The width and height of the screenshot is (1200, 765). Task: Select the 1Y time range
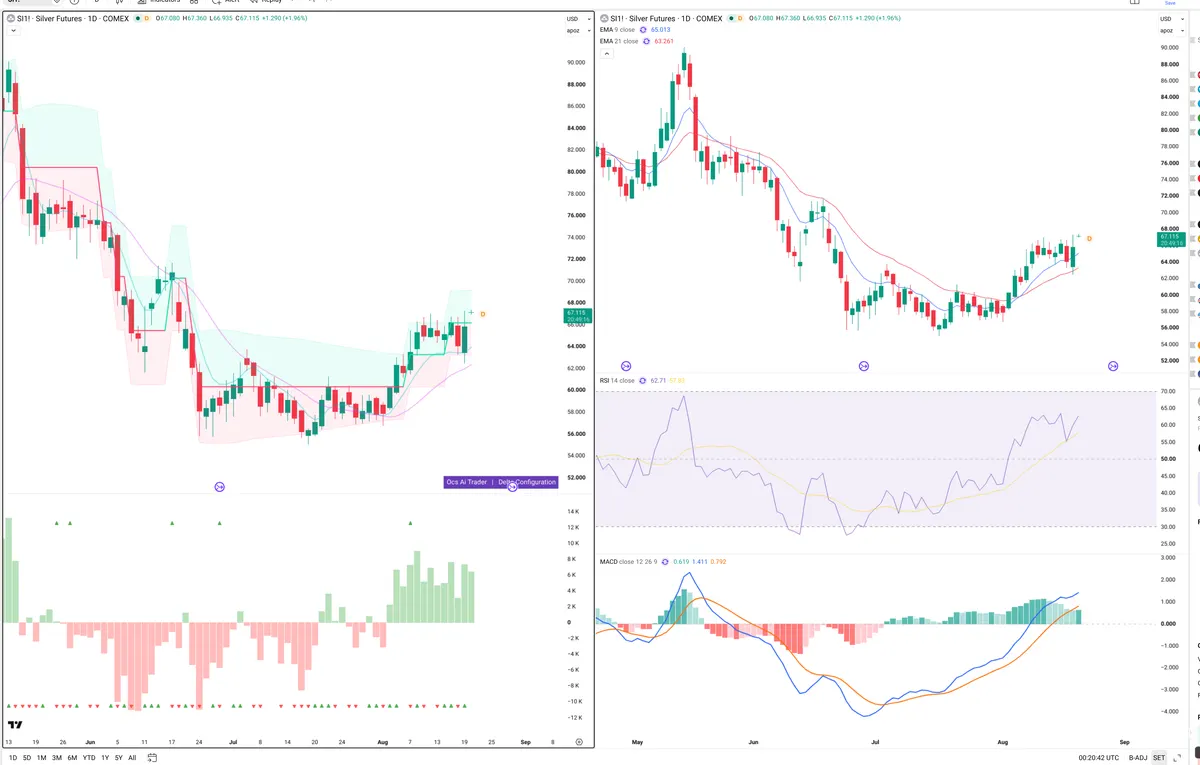[105, 757]
